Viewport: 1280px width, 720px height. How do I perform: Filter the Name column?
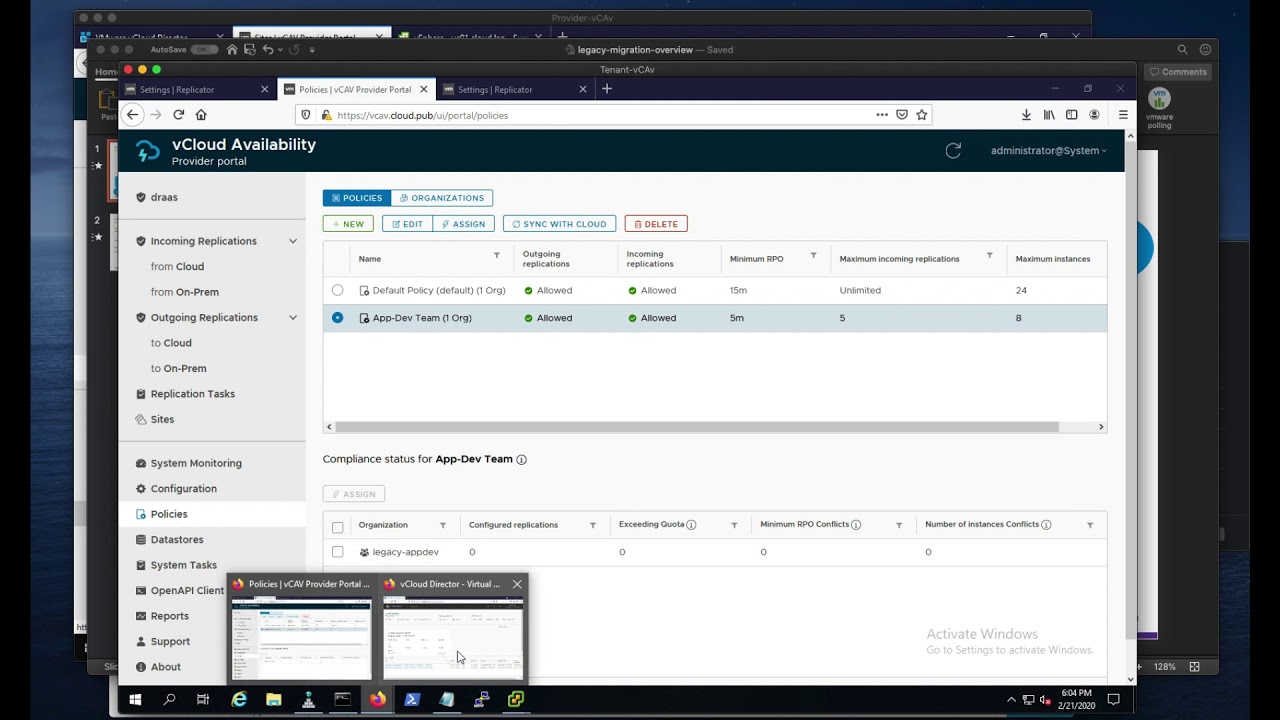tap(497, 256)
